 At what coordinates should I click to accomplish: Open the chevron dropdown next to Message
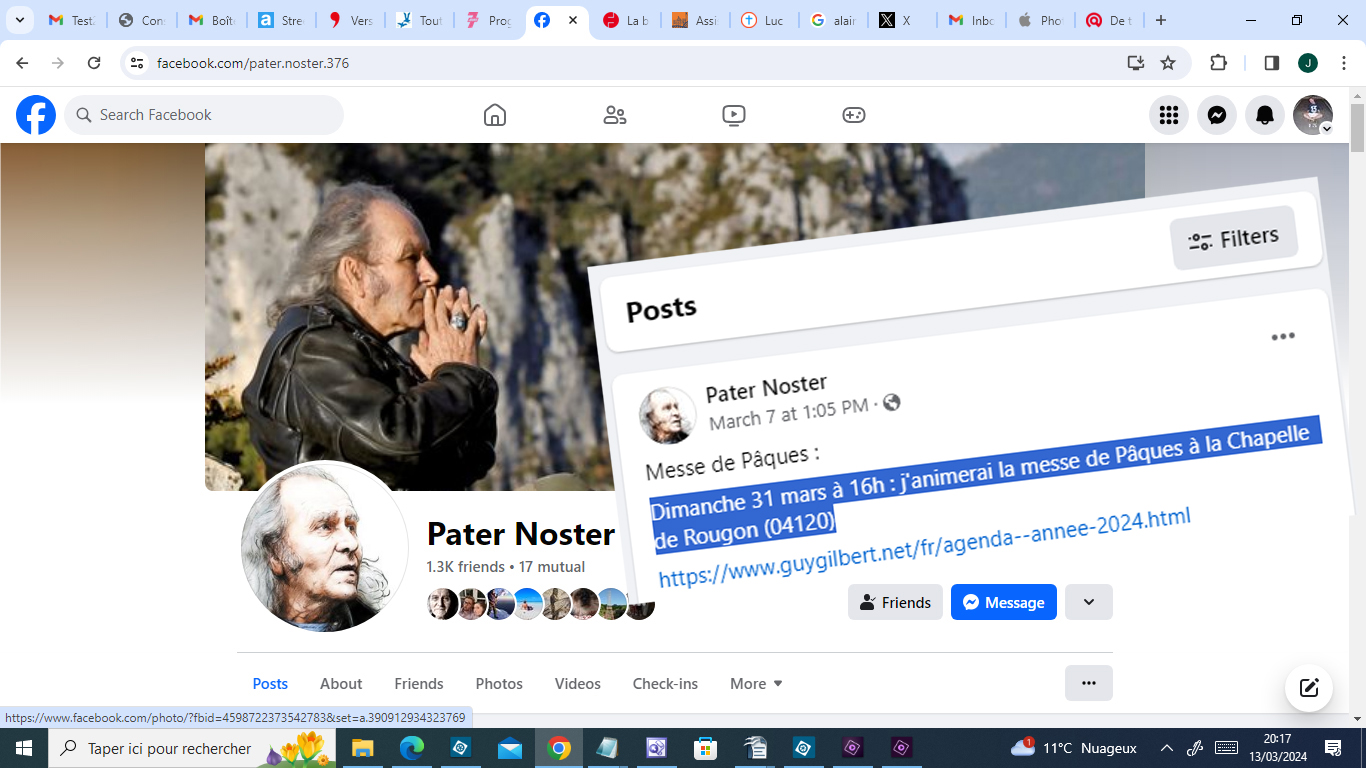pyautogui.click(x=1089, y=602)
